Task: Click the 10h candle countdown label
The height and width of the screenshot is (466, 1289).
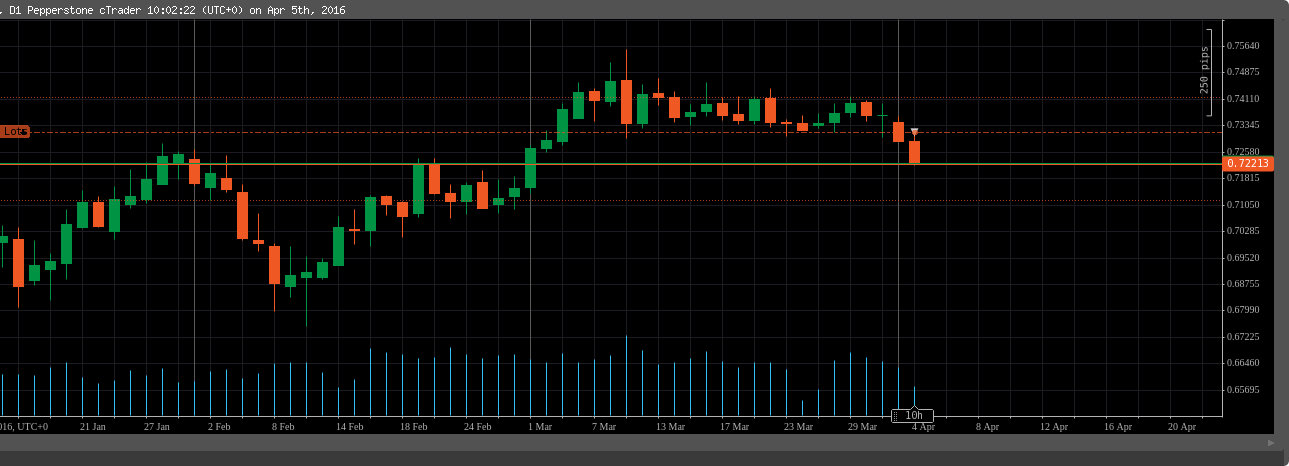Action: point(913,415)
